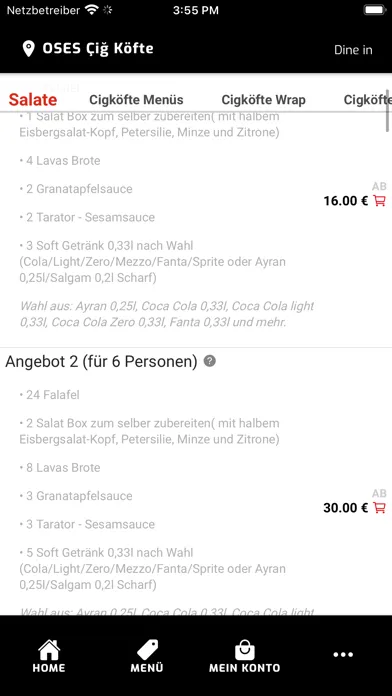Open Menü via price tag icon
The height and width of the screenshot is (696, 392).
(x=147, y=656)
